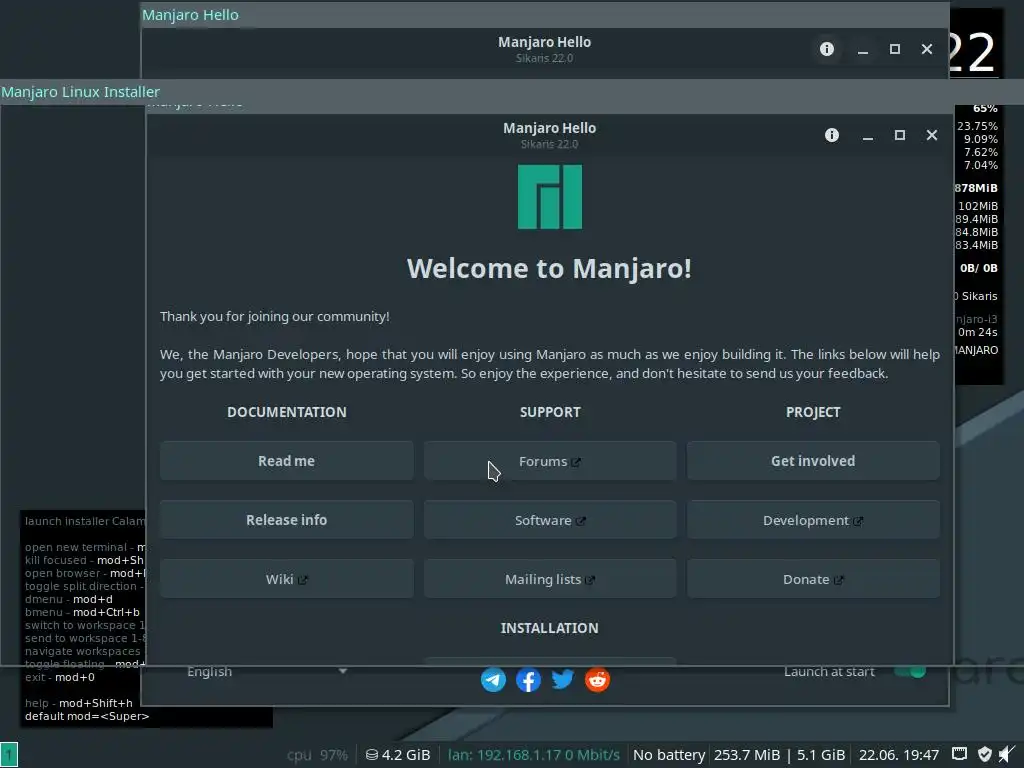Click the 'dmenu - mod+d' shortcut line
Image resolution: width=1024 pixels, height=768 pixels.
click(69, 599)
